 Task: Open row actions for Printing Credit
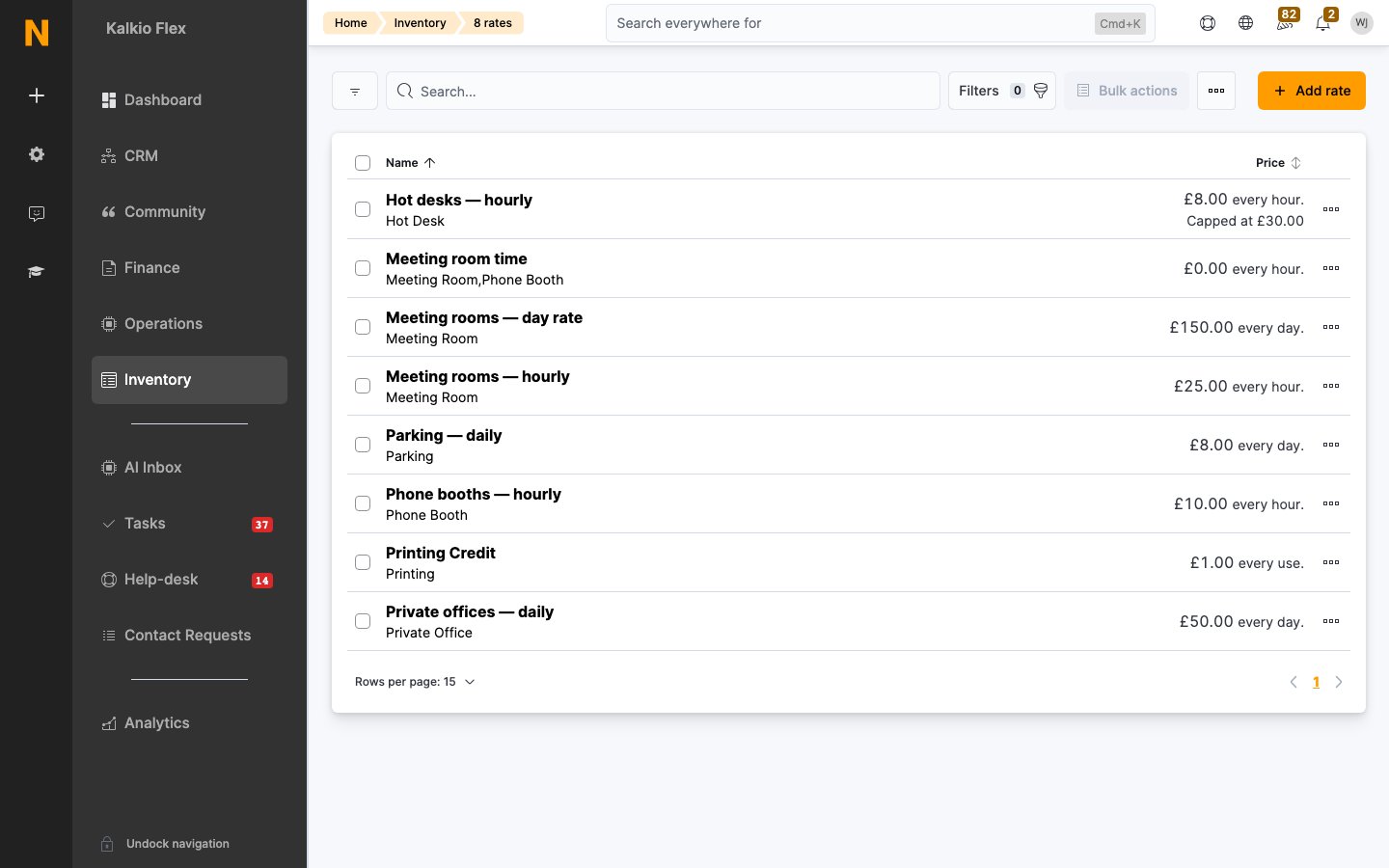point(1331,562)
